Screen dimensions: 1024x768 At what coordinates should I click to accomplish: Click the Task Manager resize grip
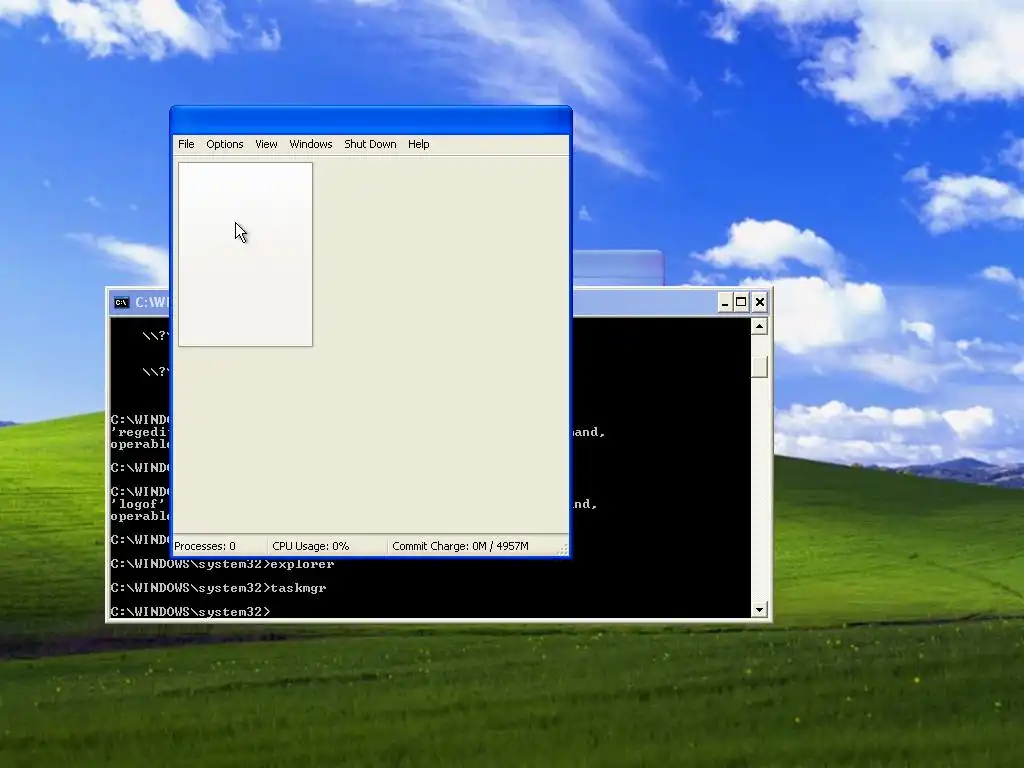[x=562, y=550]
